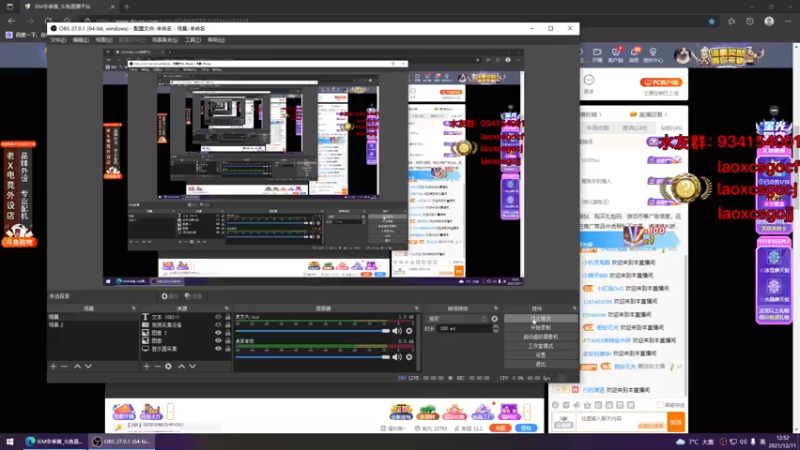Switch to 贵宾(249) tab in browser
Screen dimensions: 800x450
(635, 128)
